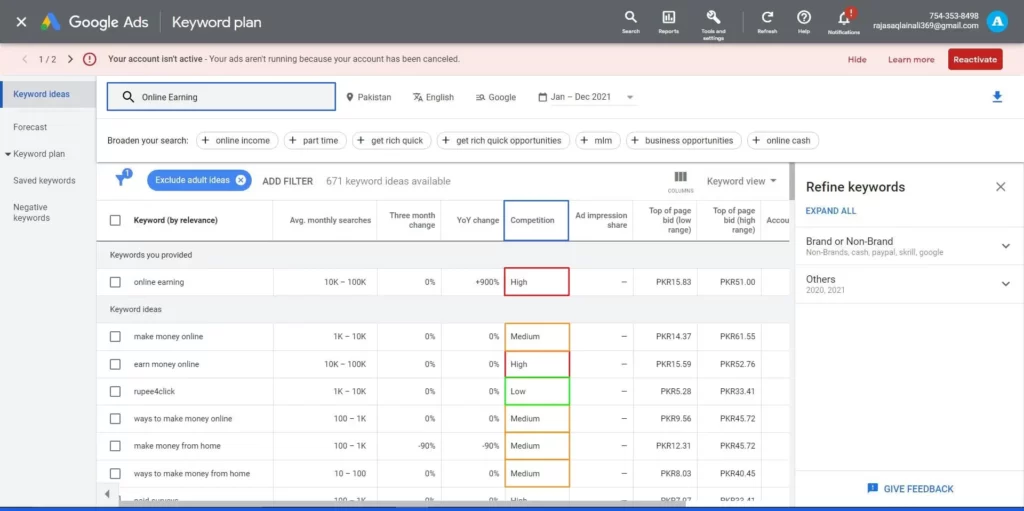The height and width of the screenshot is (511, 1024).
Task: Open the account avatar menu
Action: click(997, 22)
